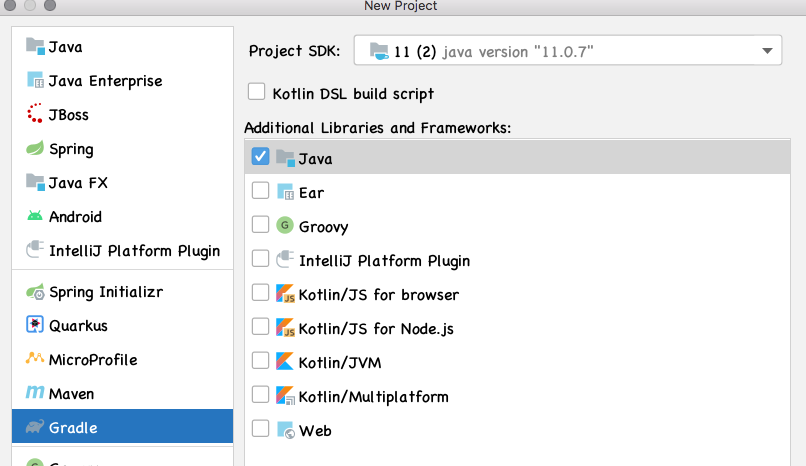
Task: Choose Android project type label
Action: click(75, 217)
